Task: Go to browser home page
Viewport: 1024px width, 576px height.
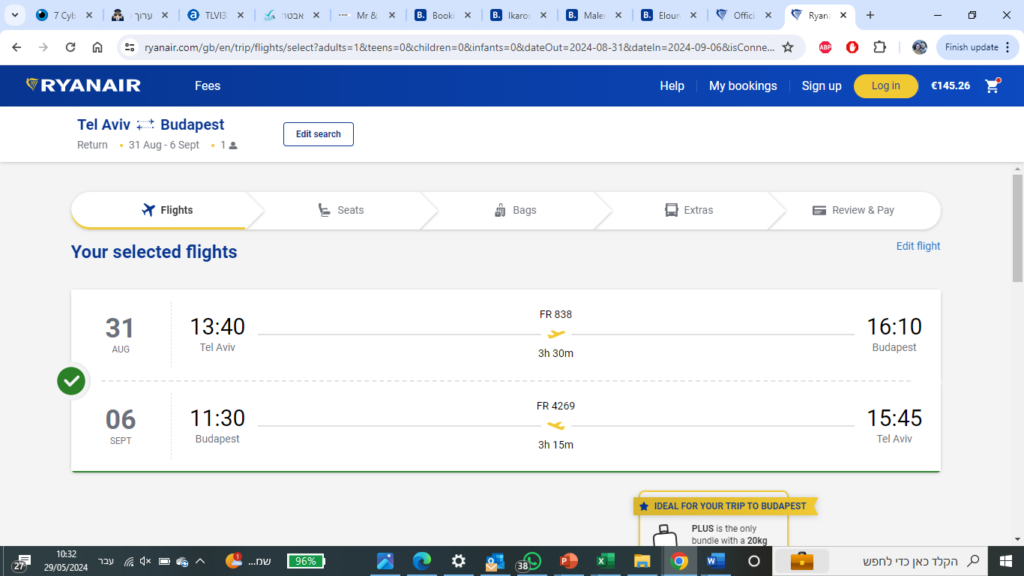Action: click(x=97, y=47)
